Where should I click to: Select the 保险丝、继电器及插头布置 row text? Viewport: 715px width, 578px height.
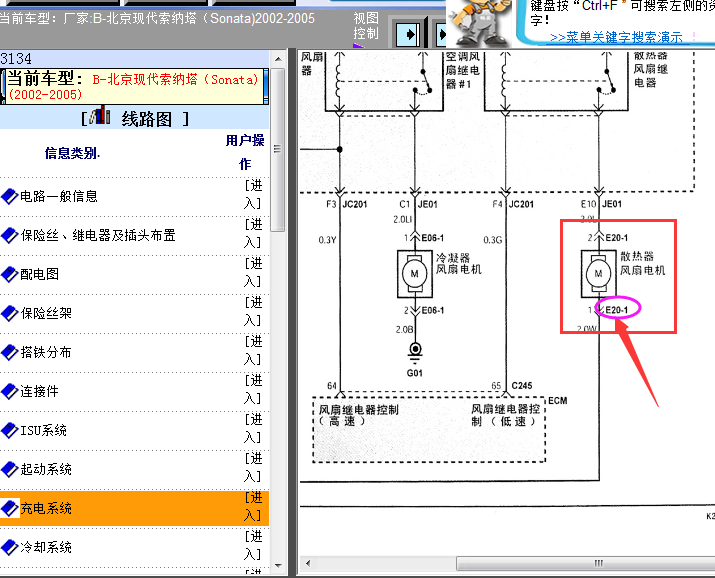(98, 236)
